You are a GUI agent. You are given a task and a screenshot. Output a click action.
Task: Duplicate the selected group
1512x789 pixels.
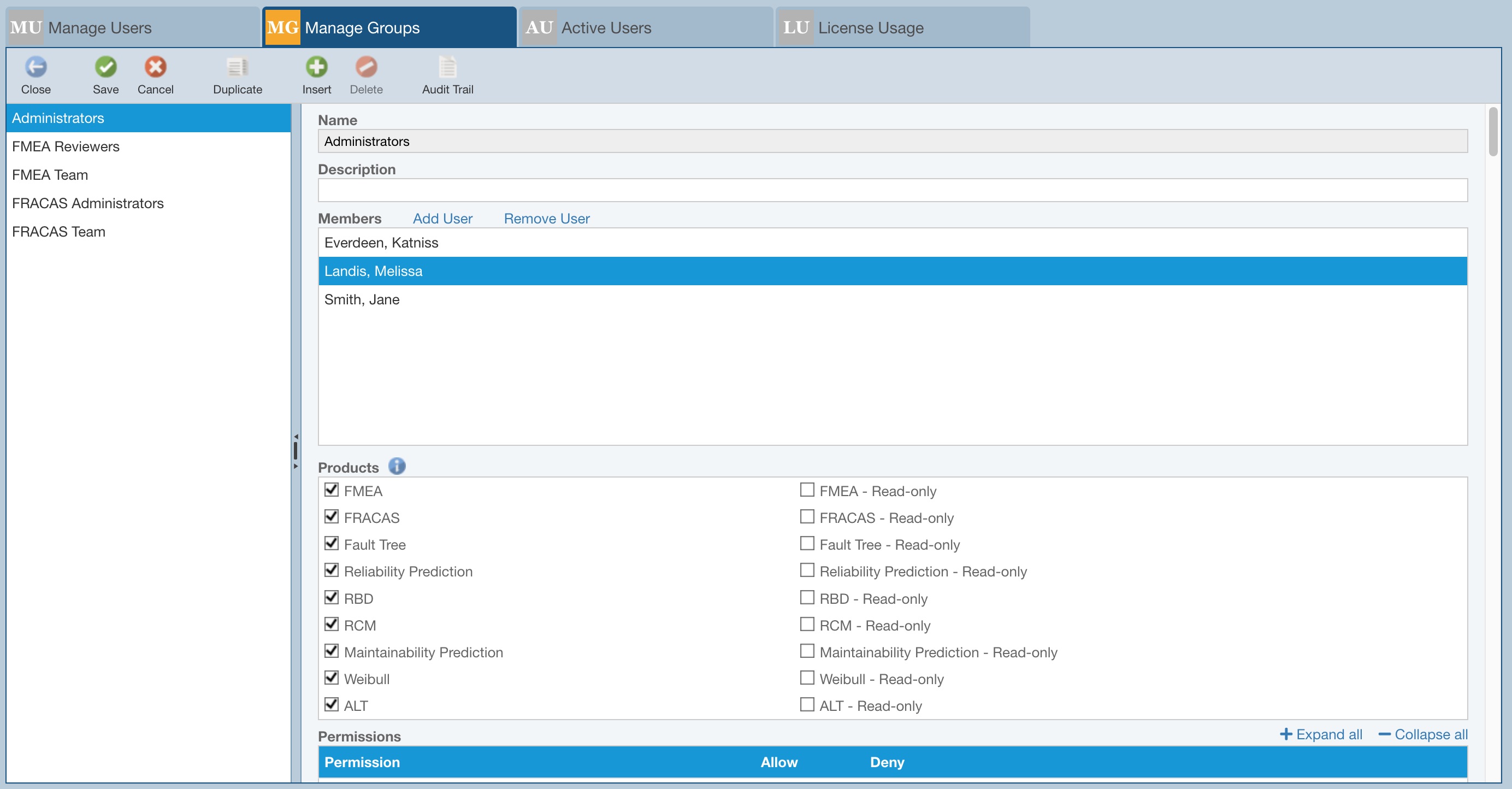pos(237,67)
